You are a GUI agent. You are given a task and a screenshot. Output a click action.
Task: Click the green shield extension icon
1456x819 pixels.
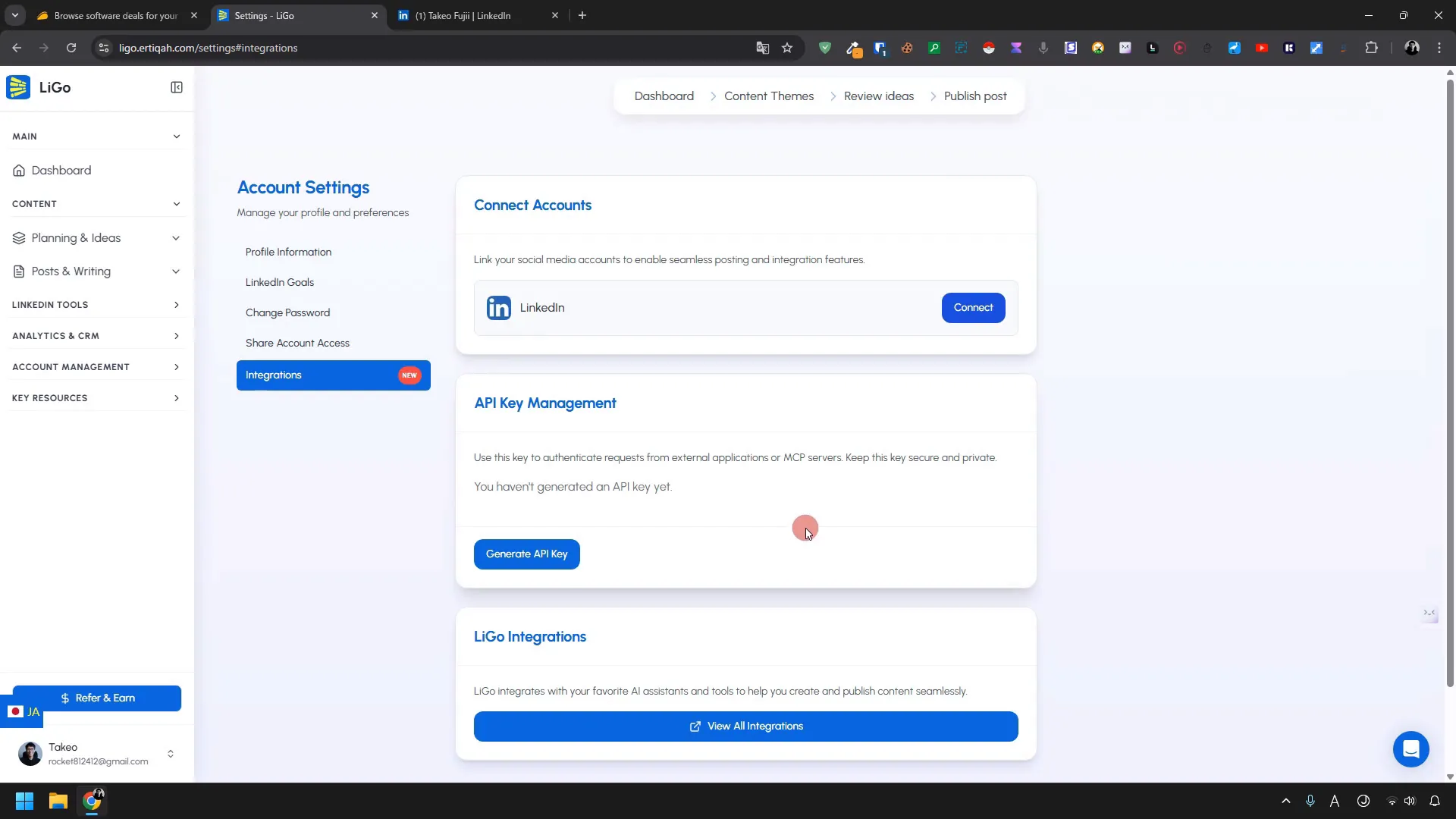pyautogui.click(x=825, y=48)
